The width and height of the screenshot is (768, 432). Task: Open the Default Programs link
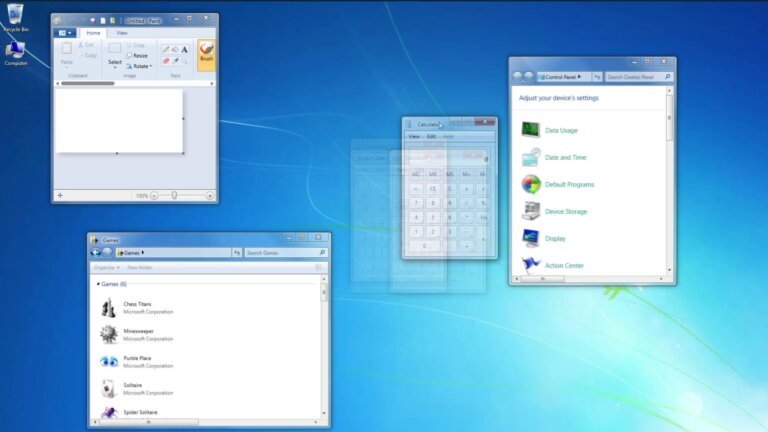coord(570,184)
